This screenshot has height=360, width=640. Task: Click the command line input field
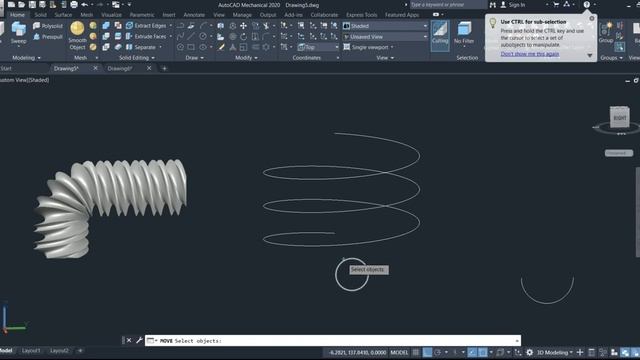point(333,340)
